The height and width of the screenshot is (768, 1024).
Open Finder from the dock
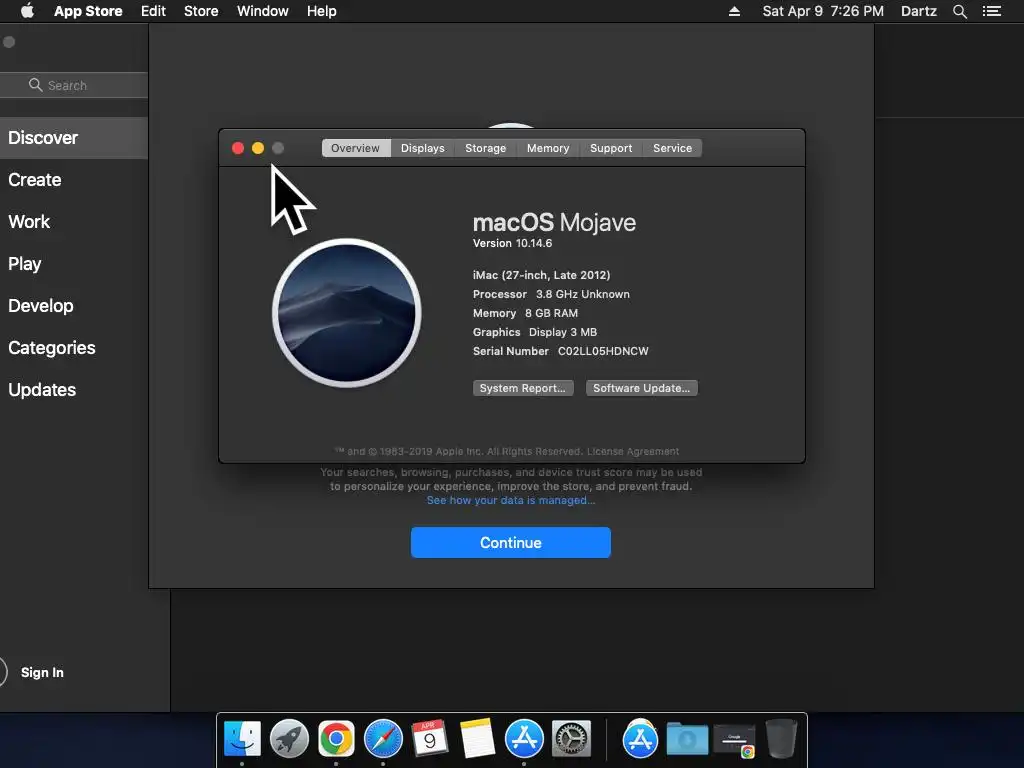(x=242, y=739)
